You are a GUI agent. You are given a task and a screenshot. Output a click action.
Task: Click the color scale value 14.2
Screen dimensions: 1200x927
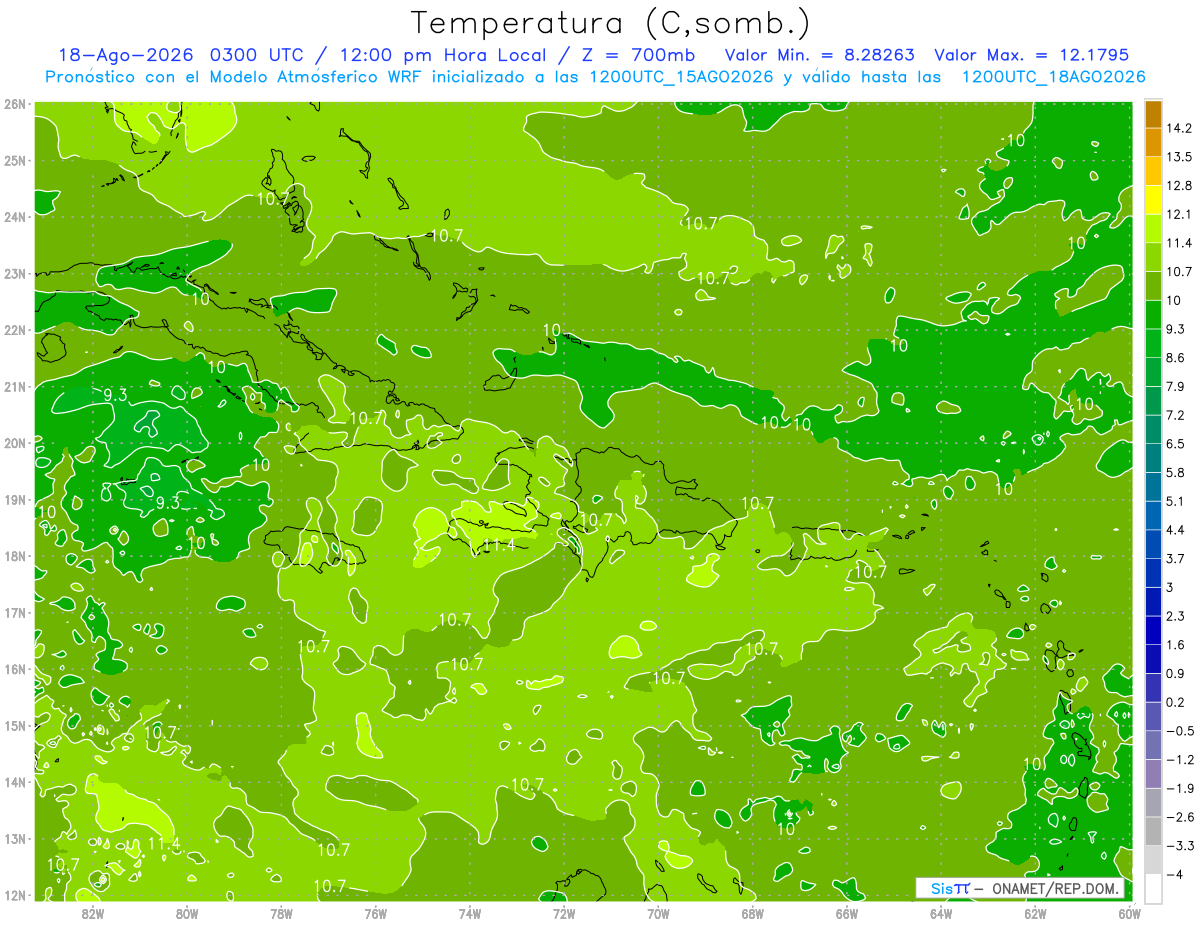coord(1179,128)
